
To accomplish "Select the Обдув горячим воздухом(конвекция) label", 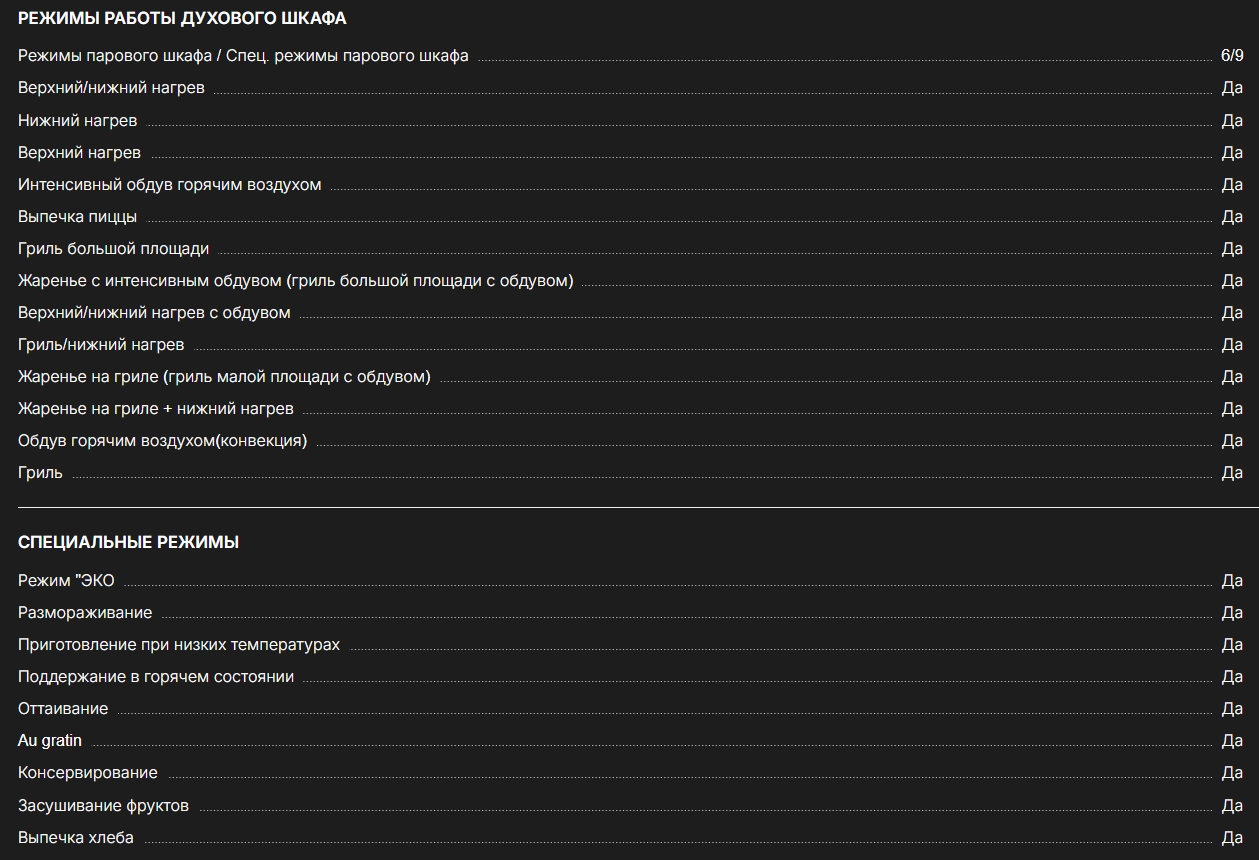I will (x=162, y=440).
